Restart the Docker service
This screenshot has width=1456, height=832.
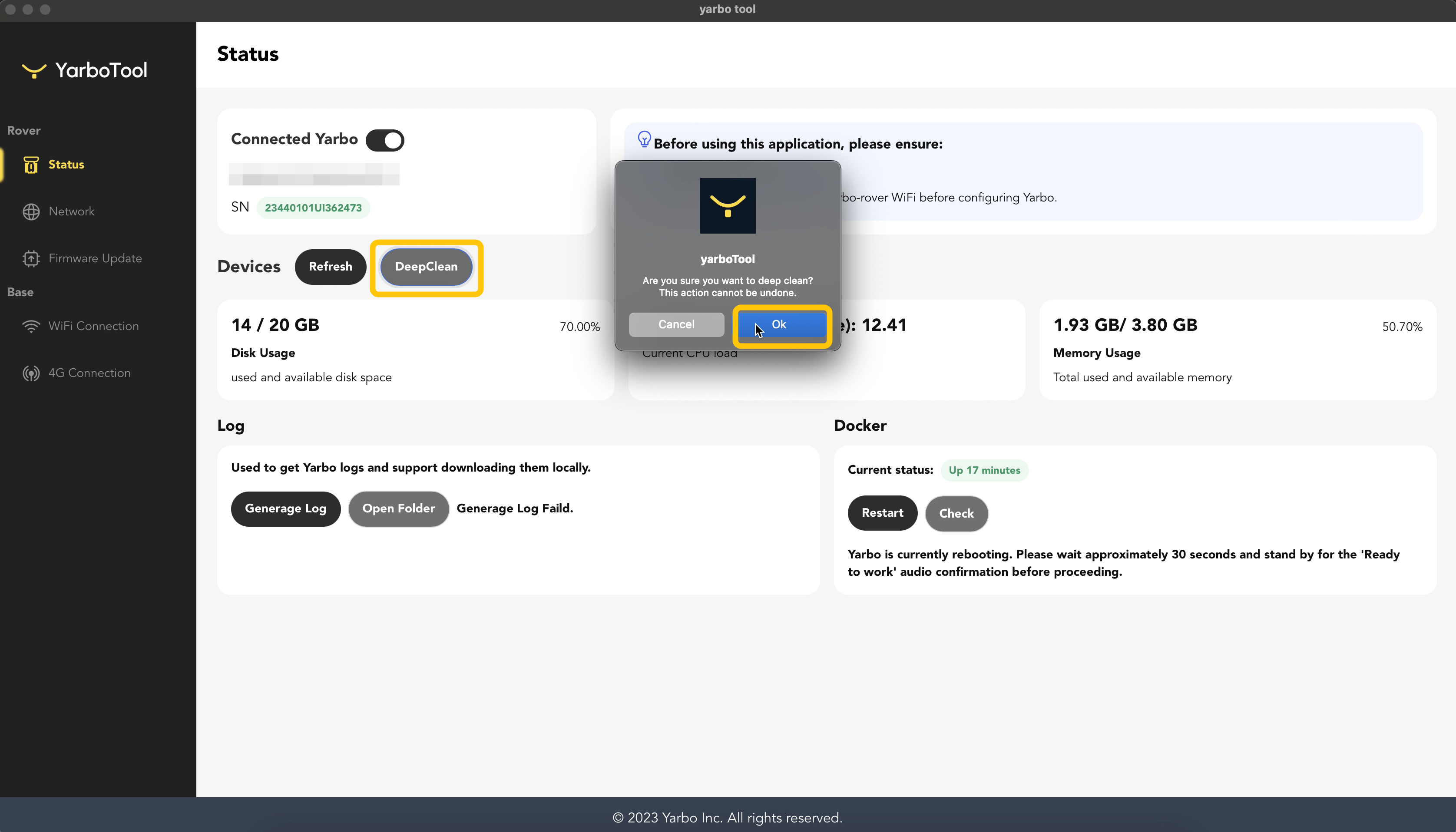click(882, 513)
